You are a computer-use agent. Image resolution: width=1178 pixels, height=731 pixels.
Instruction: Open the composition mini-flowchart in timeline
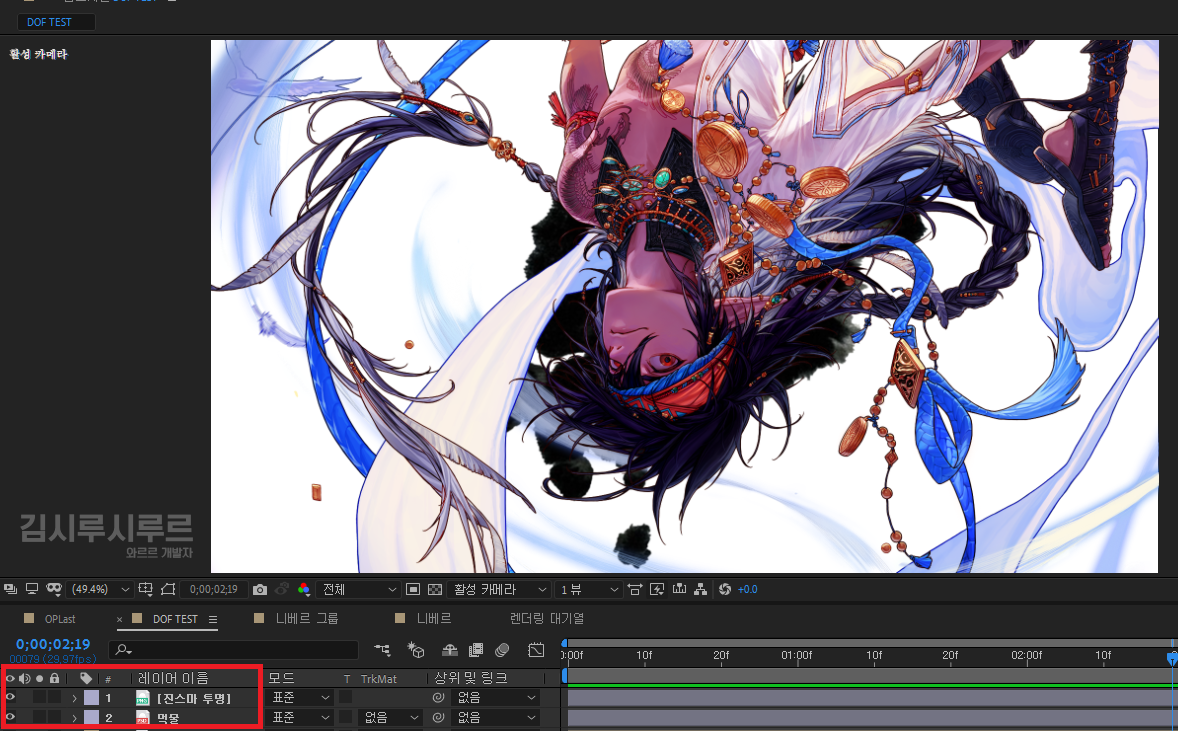click(382, 650)
